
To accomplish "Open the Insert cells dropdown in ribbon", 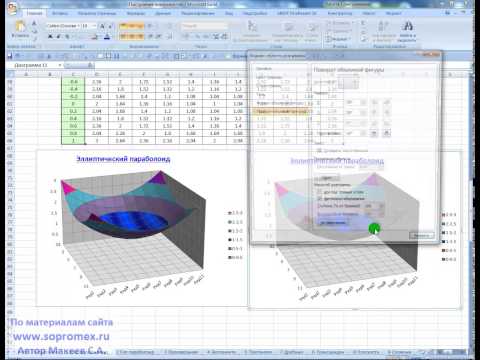I will coord(339,23).
